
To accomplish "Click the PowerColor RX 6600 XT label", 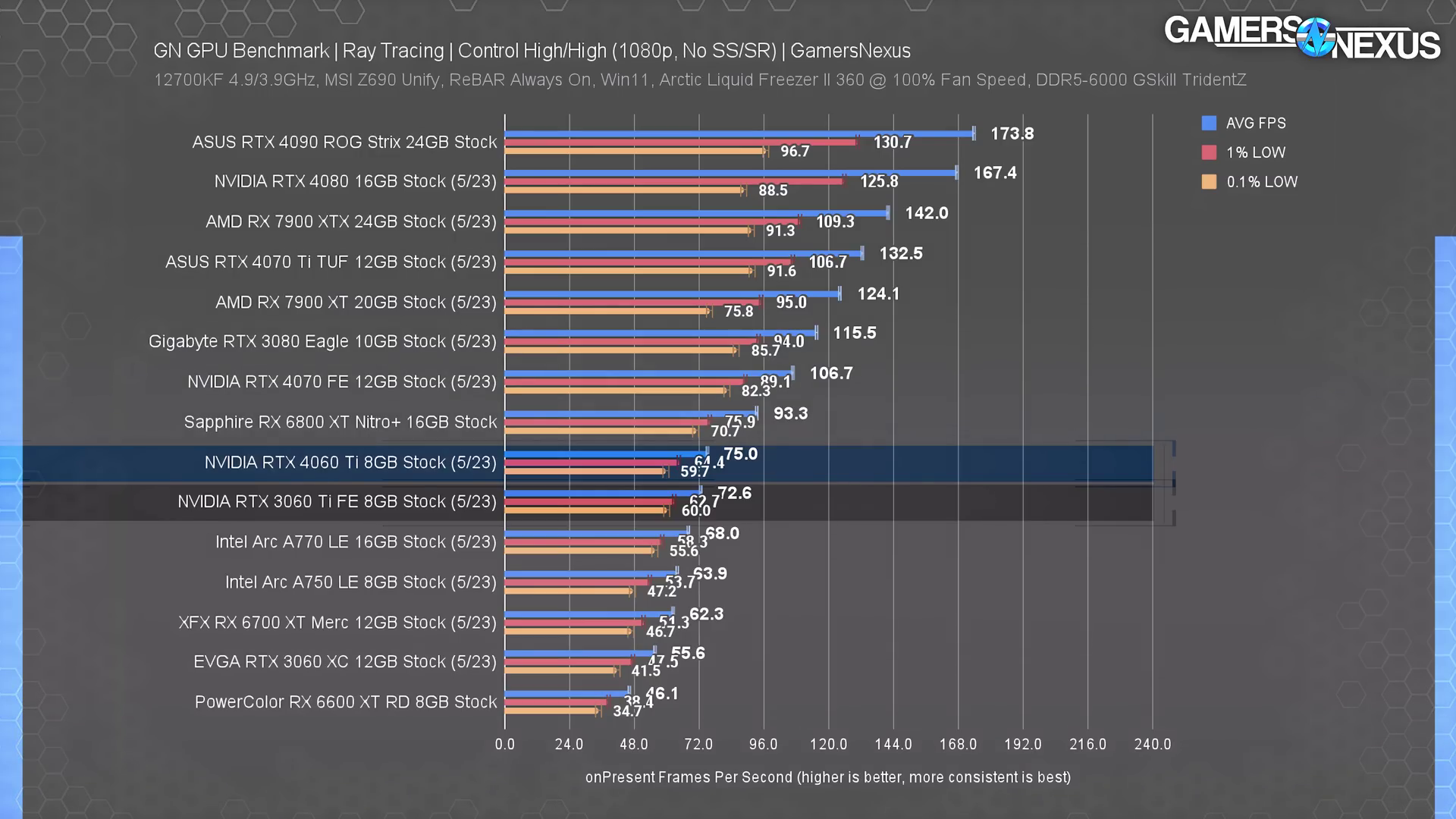I will pos(346,702).
